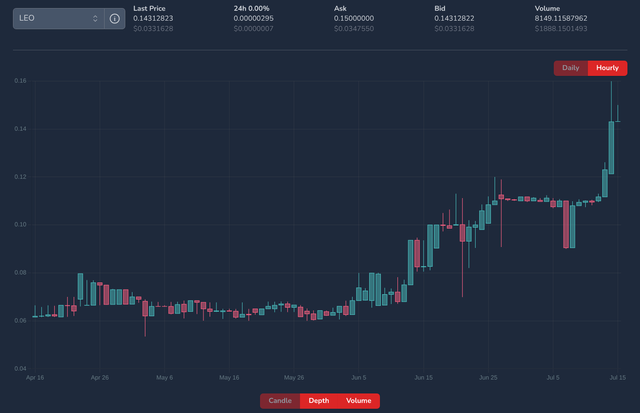Select the Volume chart tab

(359, 401)
